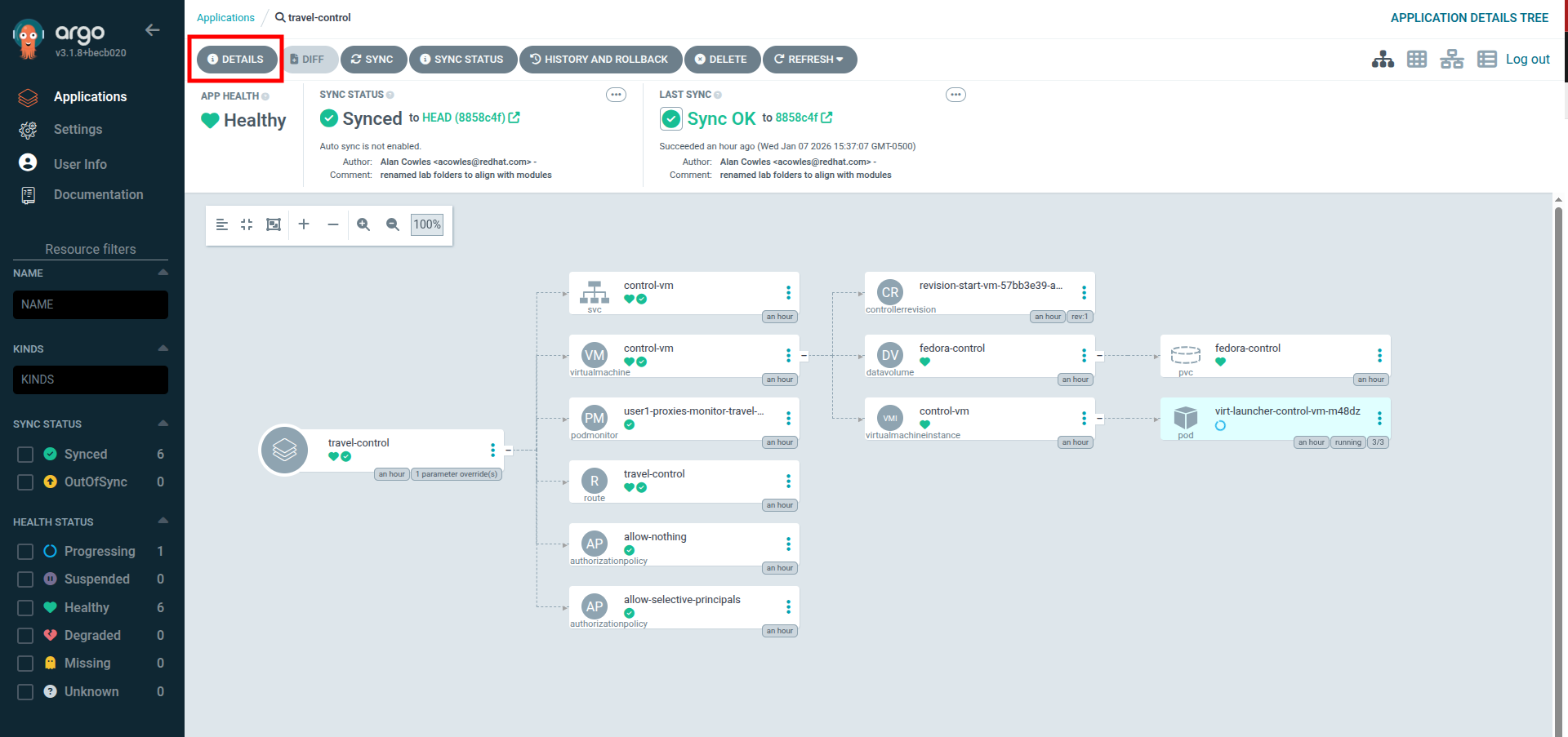Open the Refresh dropdown button
The image size is (1568, 737).
coord(809,60)
